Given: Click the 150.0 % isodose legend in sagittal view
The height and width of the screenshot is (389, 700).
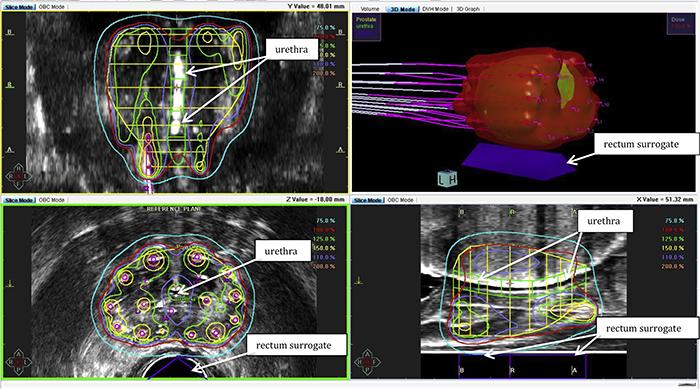Looking at the screenshot, I should (x=674, y=248).
